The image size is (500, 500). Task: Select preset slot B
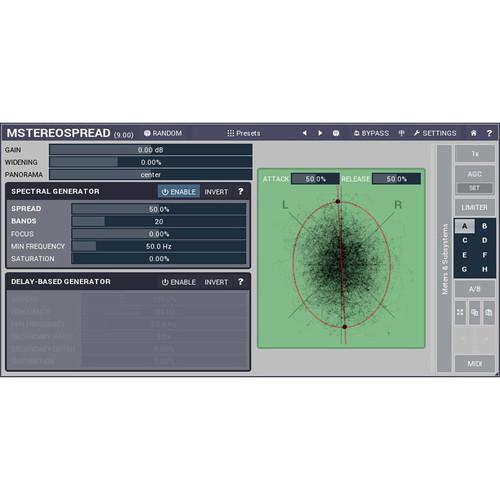pos(485,226)
